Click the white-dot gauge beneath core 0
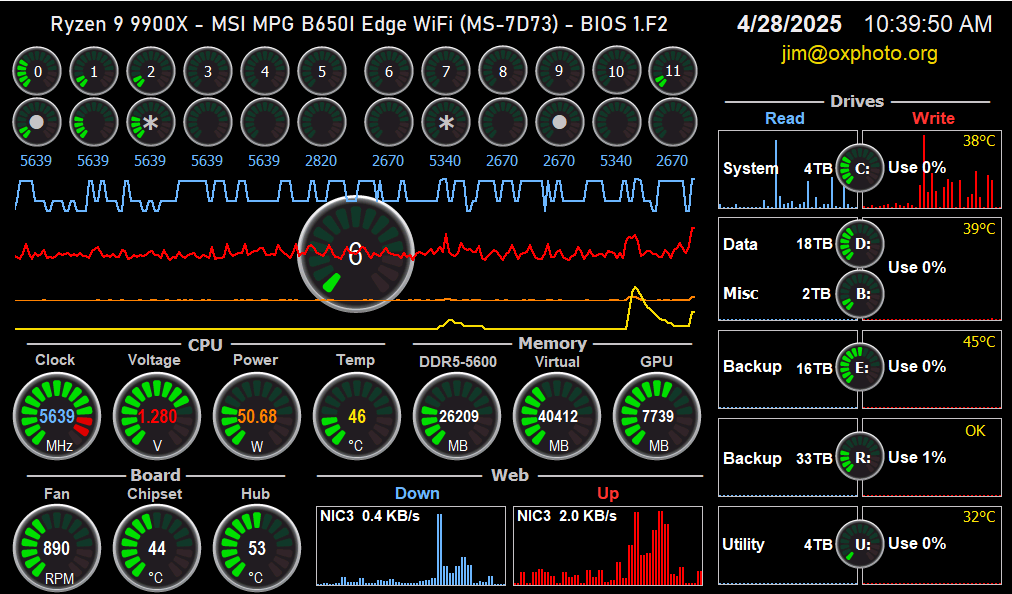 pos(37,122)
